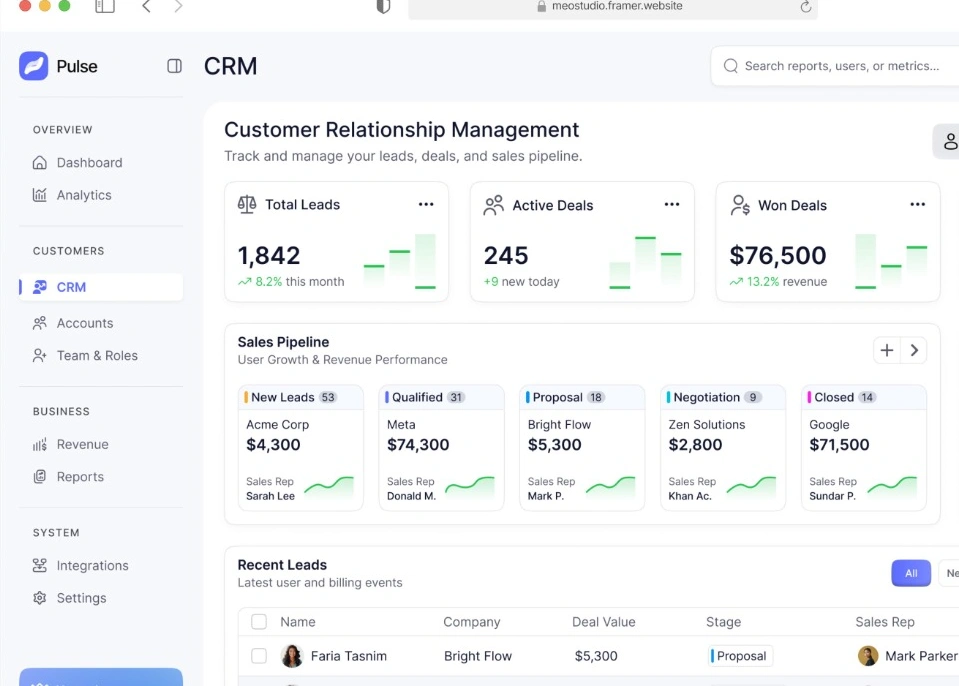959x686 pixels.
Task: Click the browser sidebar toggle icon
Action: click(x=105, y=6)
